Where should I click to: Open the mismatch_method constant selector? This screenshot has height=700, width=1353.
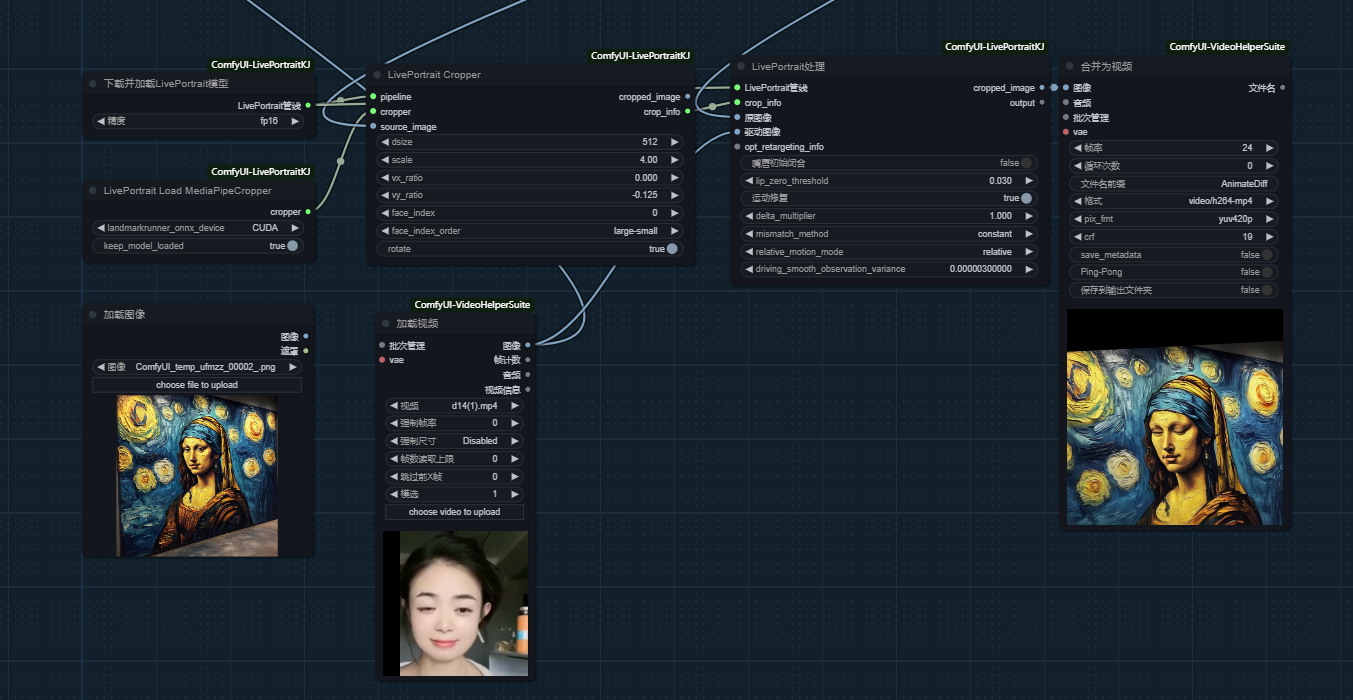pyautogui.click(x=889, y=234)
